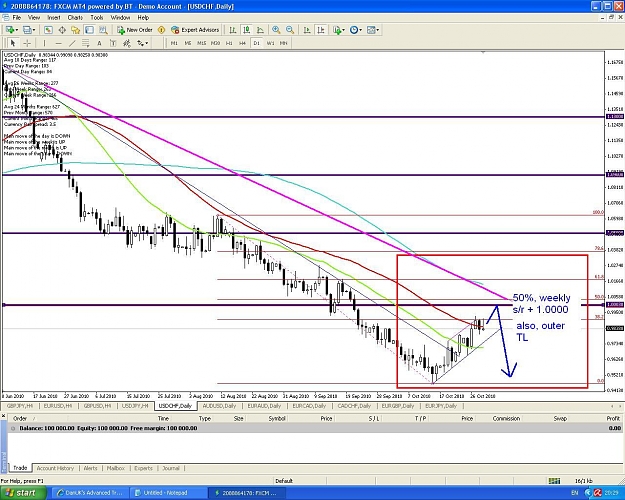This screenshot has width=625, height=500.
Task: Open the Indicators list icon
Action: tap(337, 30)
